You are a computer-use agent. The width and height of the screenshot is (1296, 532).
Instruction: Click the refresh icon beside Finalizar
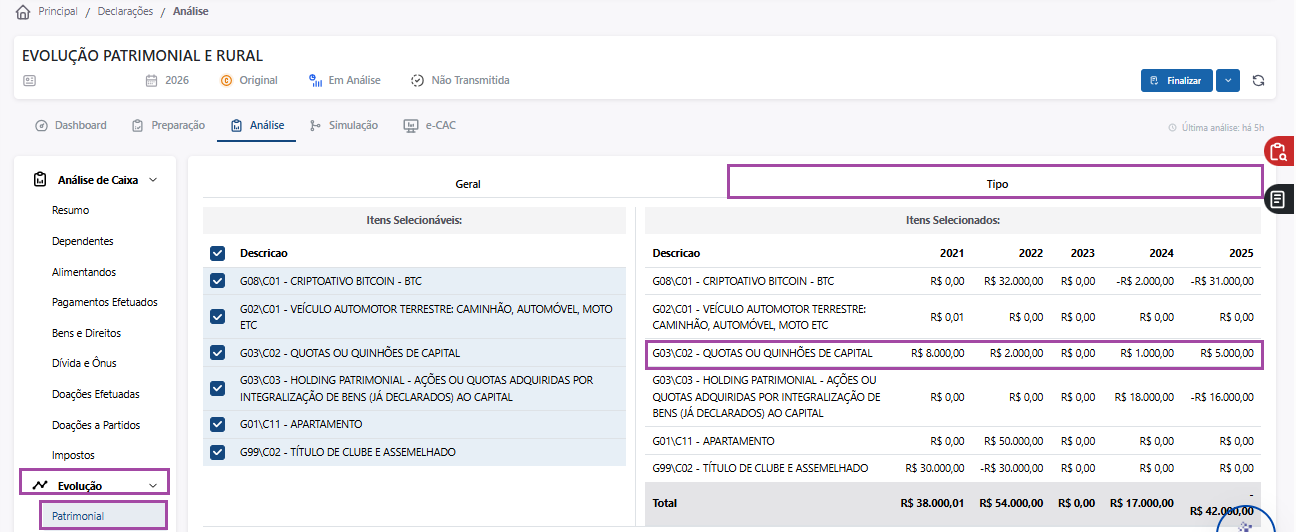[x=1258, y=80]
